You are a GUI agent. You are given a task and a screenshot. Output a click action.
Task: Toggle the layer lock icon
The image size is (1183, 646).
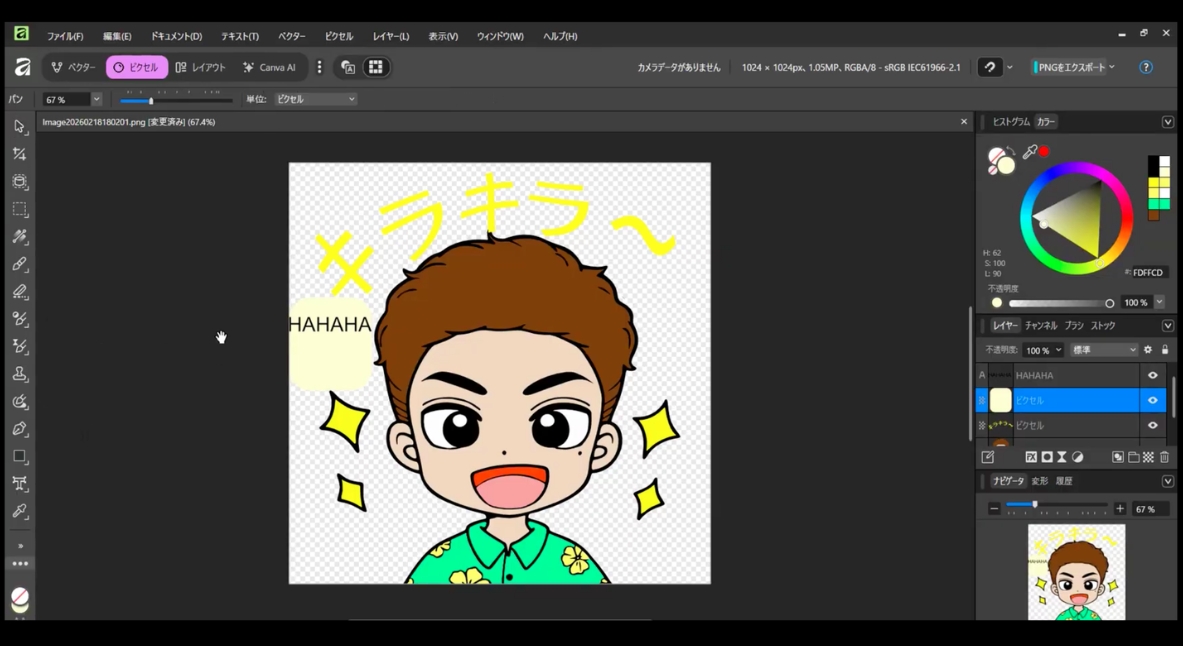[x=1164, y=350]
